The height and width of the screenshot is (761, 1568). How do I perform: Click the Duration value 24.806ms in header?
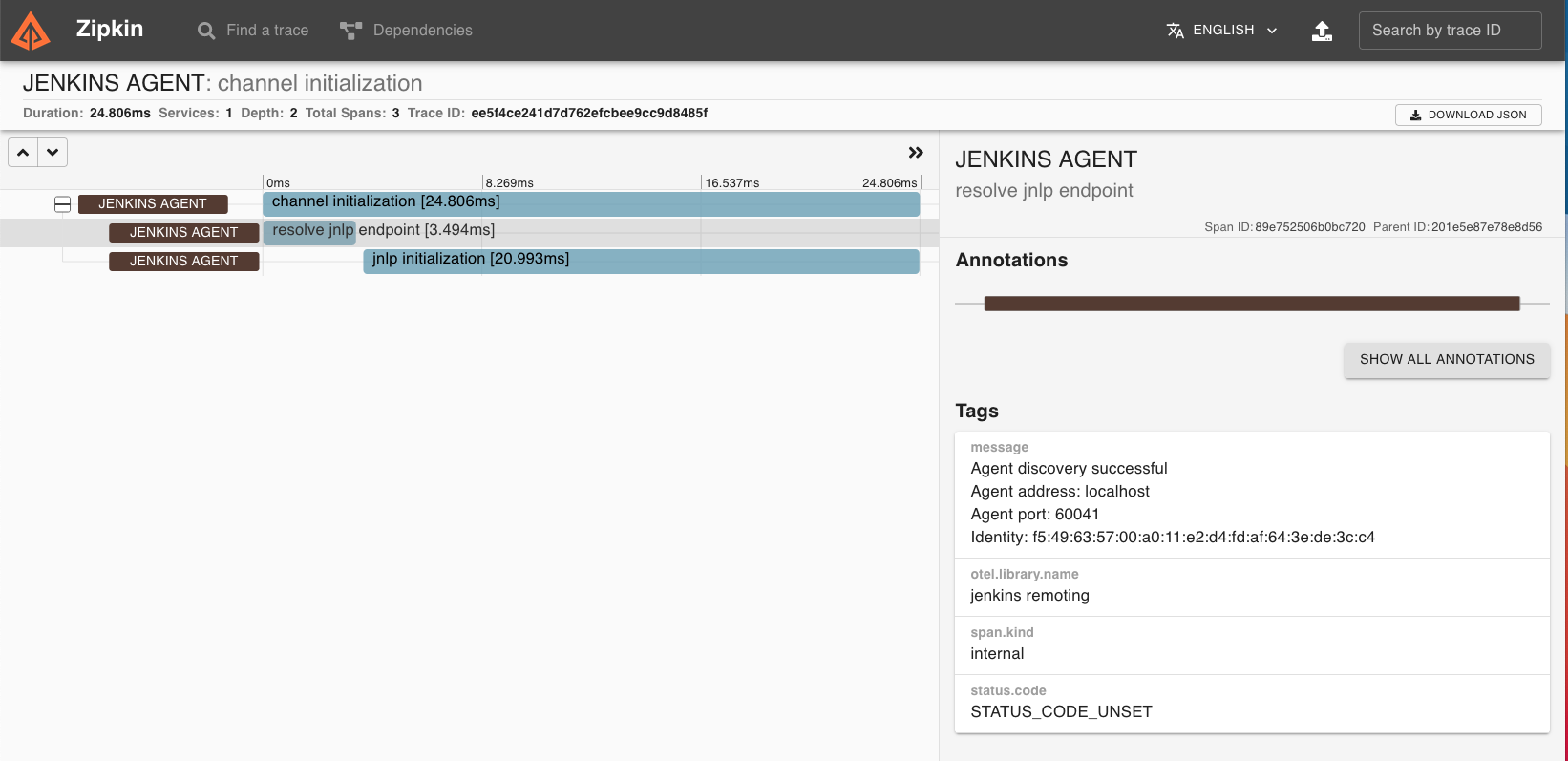coord(120,114)
